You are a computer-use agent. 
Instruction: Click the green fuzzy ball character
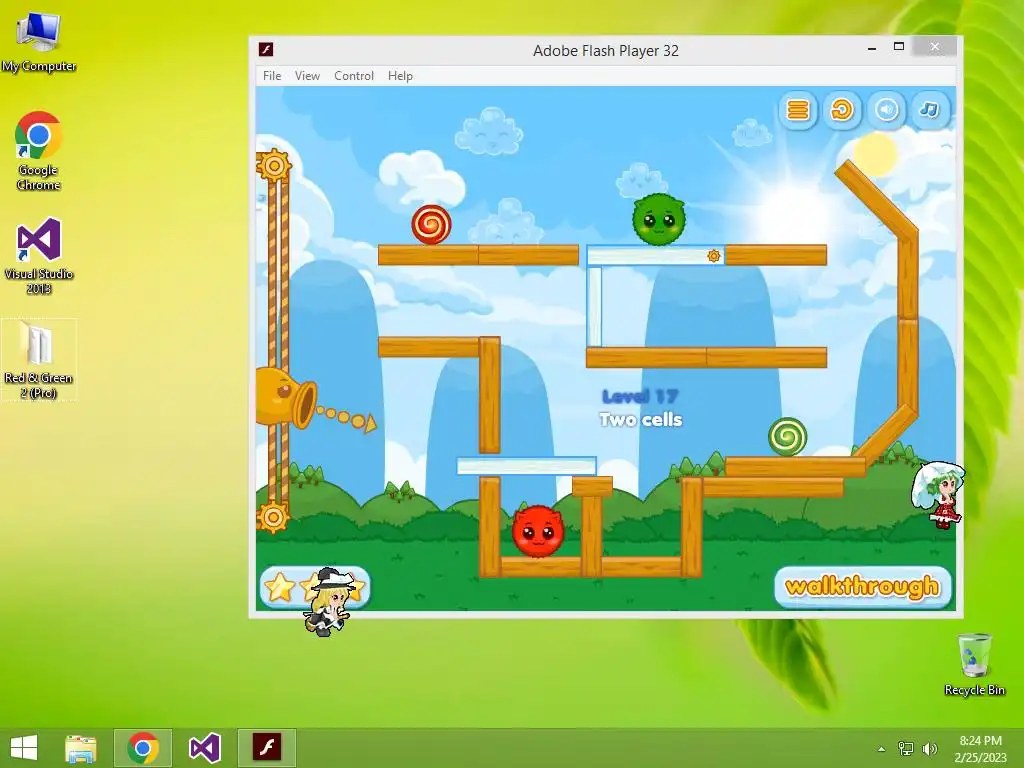[x=658, y=220]
